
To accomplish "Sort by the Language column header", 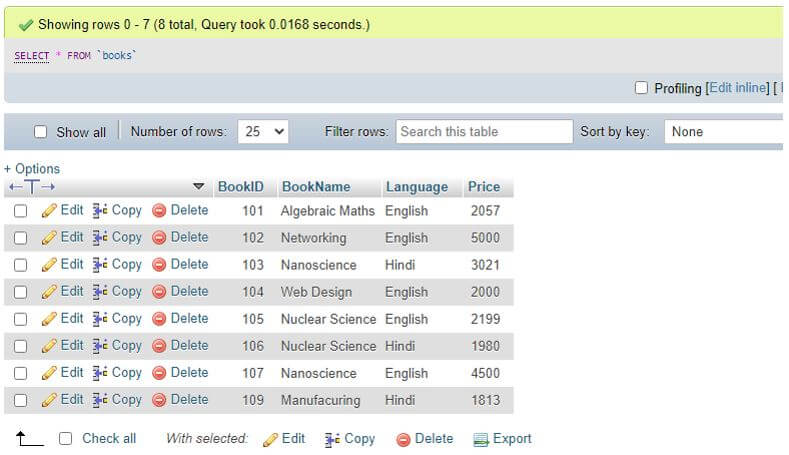I will click(417, 187).
